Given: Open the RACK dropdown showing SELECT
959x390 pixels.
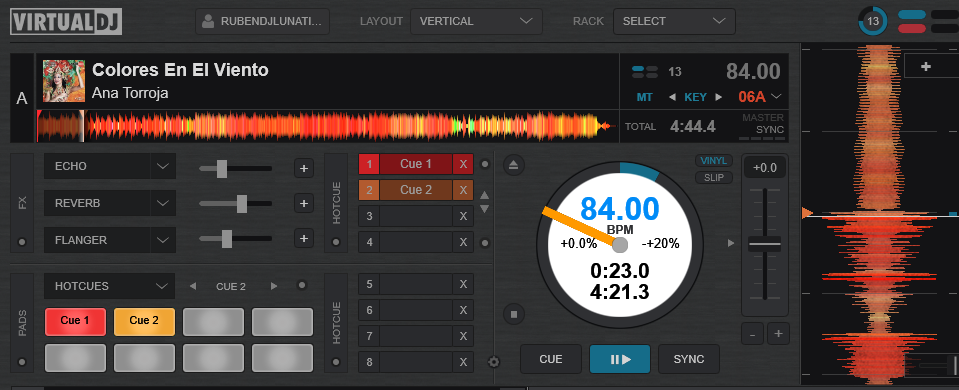Looking at the screenshot, I should pos(674,21).
